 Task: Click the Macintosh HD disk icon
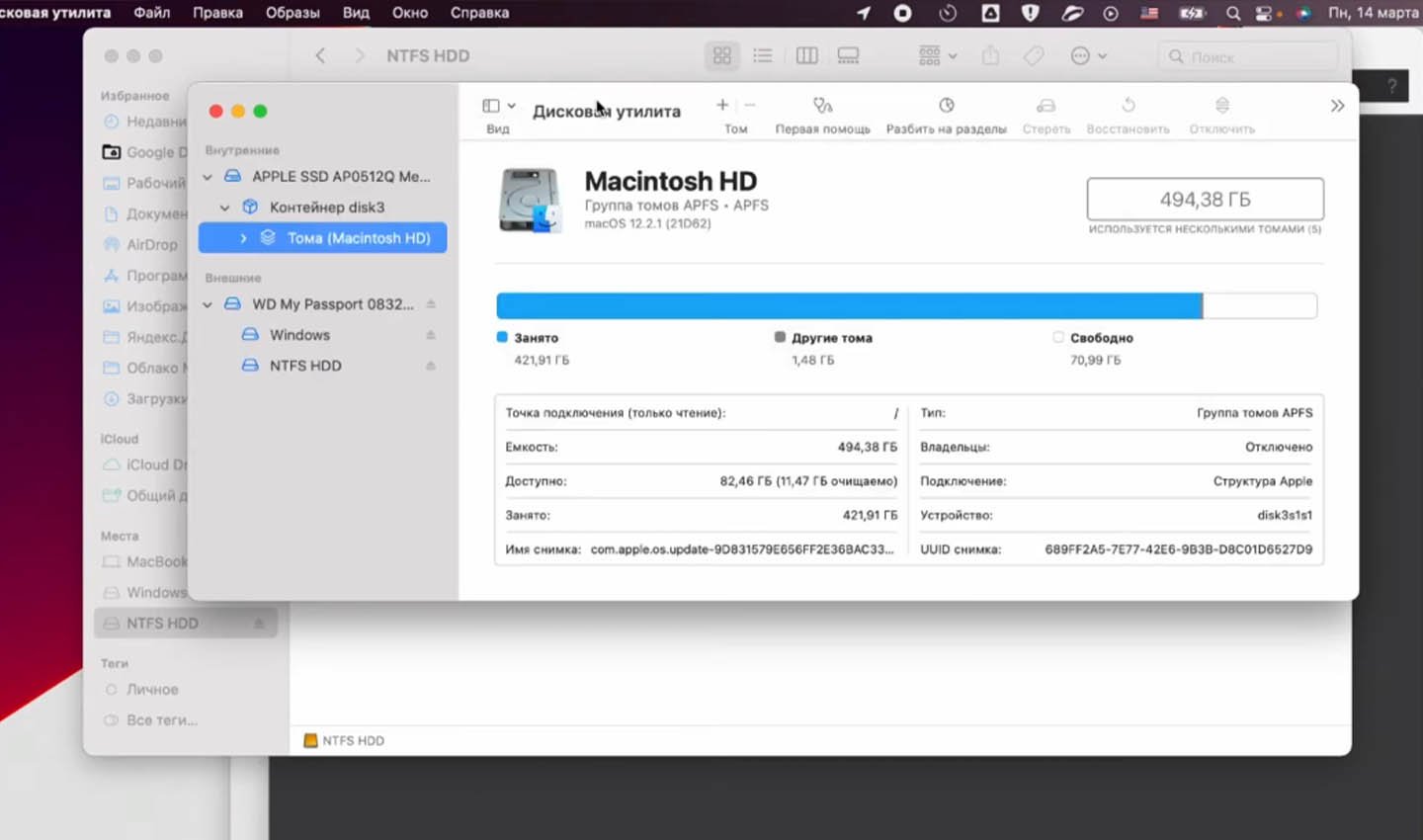tap(531, 200)
